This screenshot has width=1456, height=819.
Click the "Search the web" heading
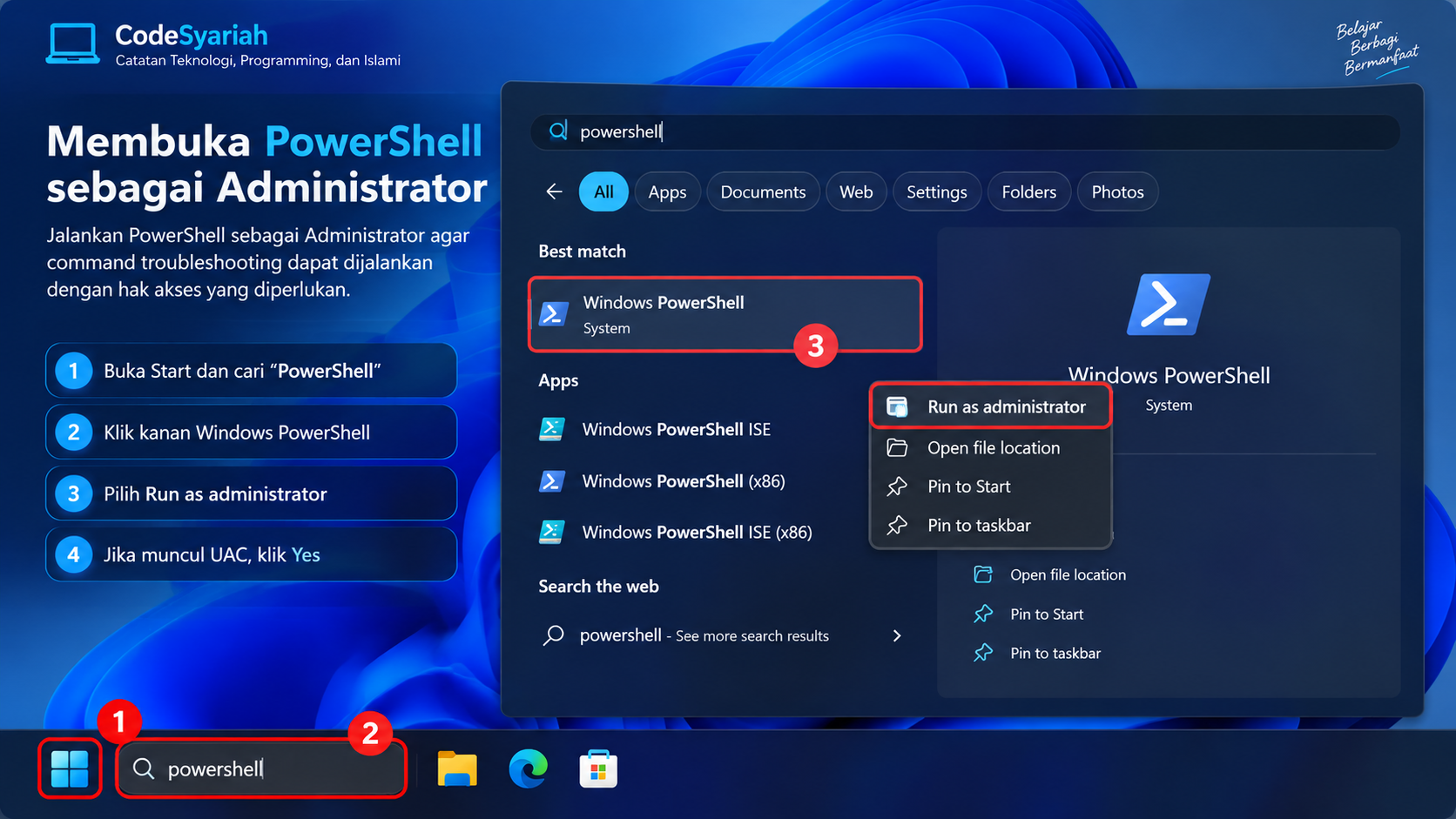pos(598,586)
